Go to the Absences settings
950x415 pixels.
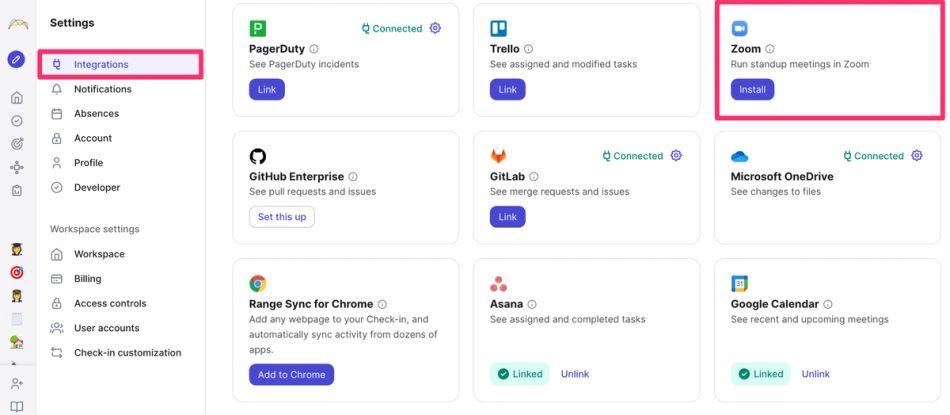[96, 114]
